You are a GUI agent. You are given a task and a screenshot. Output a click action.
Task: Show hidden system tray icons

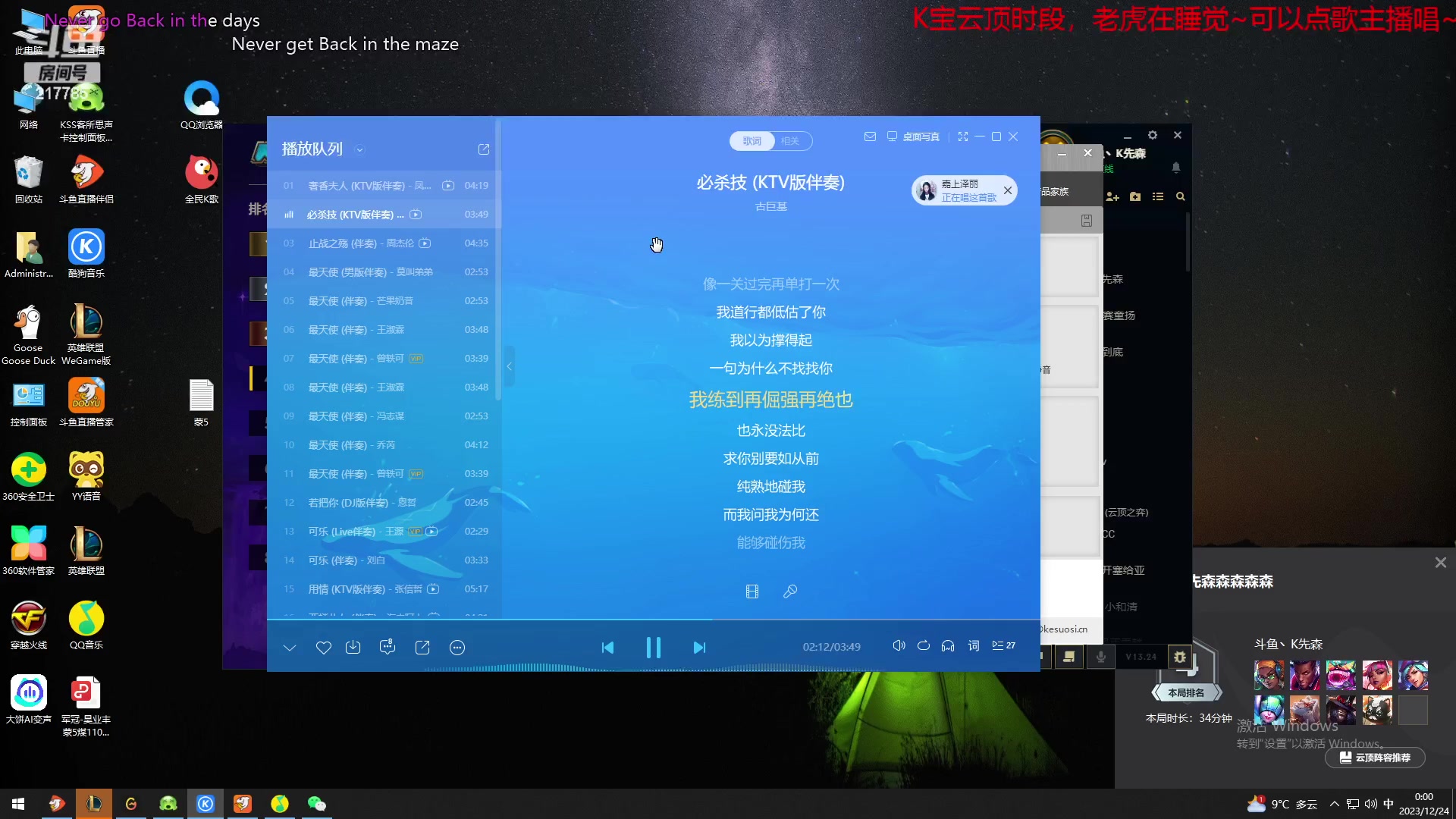point(1335,804)
